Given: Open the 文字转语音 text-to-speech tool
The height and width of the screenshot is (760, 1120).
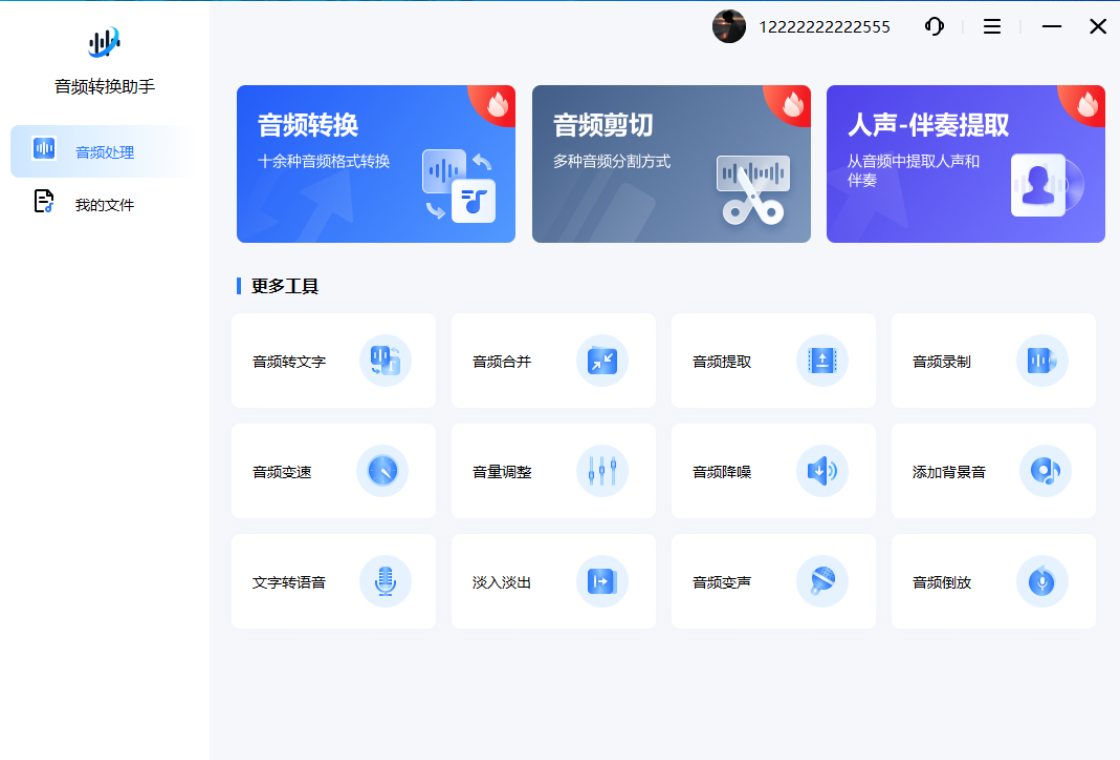Looking at the screenshot, I should point(333,581).
